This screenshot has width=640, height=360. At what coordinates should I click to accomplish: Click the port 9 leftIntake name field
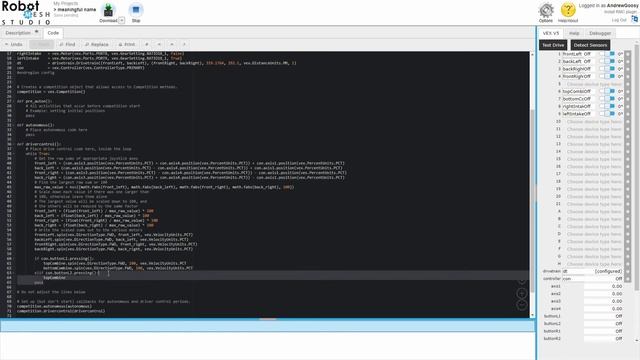pos(573,114)
